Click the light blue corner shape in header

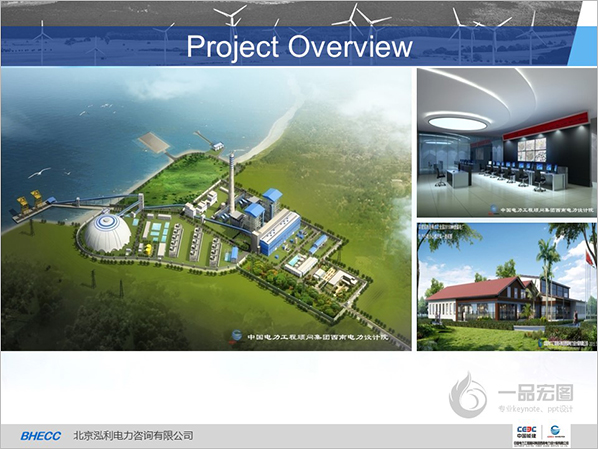pyautogui.click(x=584, y=46)
